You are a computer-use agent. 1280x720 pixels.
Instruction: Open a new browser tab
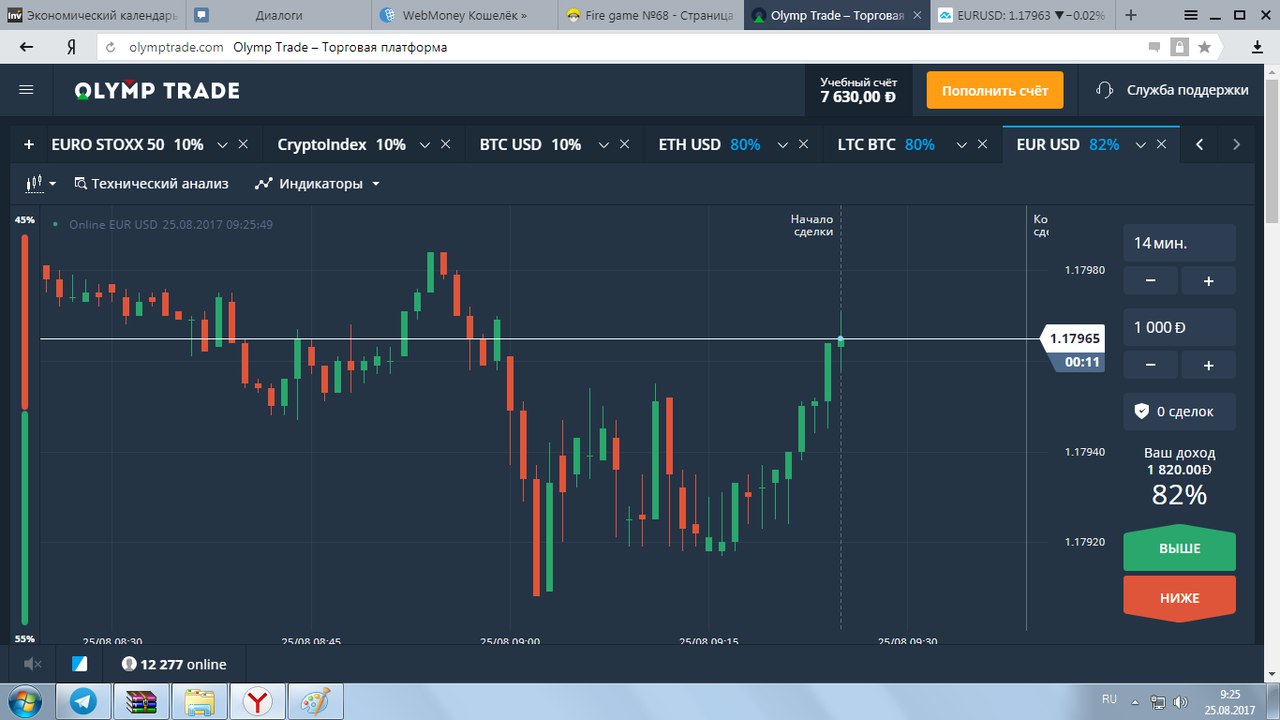tap(1131, 15)
